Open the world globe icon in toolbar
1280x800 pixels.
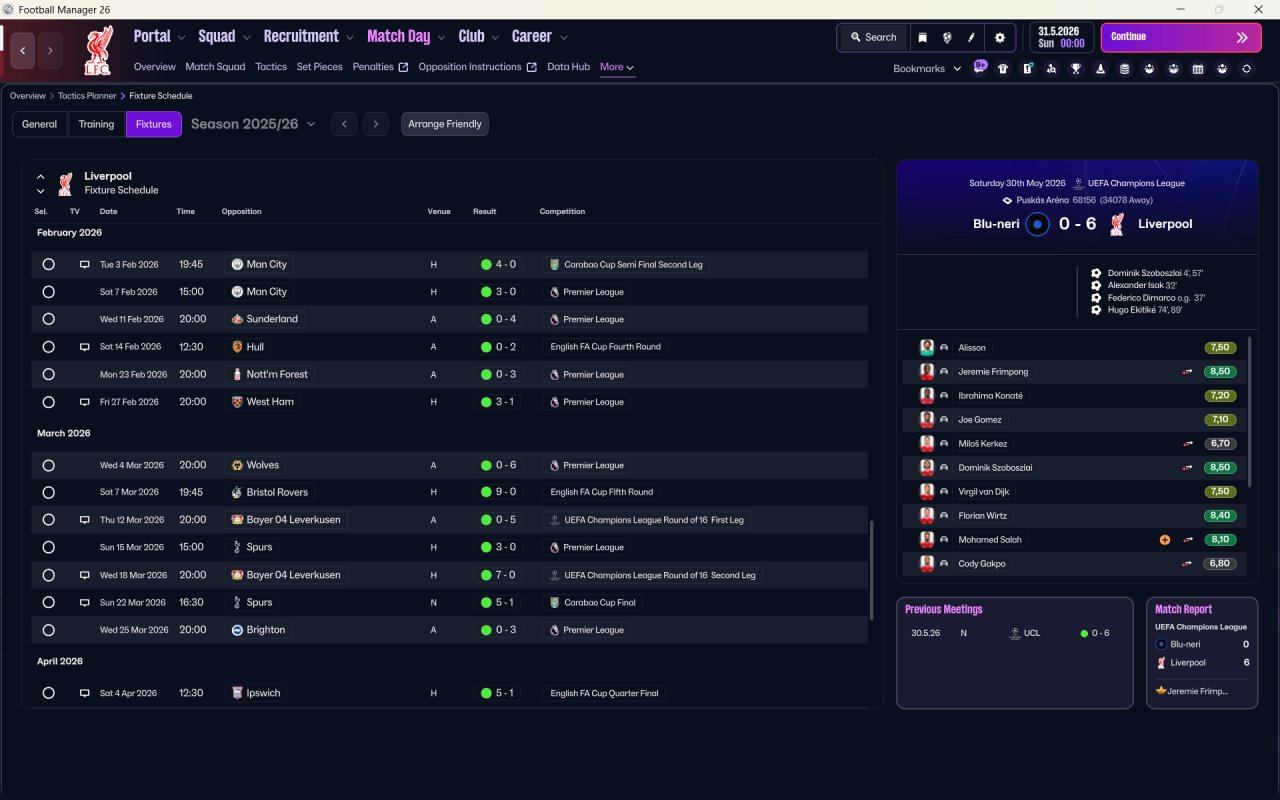point(947,37)
